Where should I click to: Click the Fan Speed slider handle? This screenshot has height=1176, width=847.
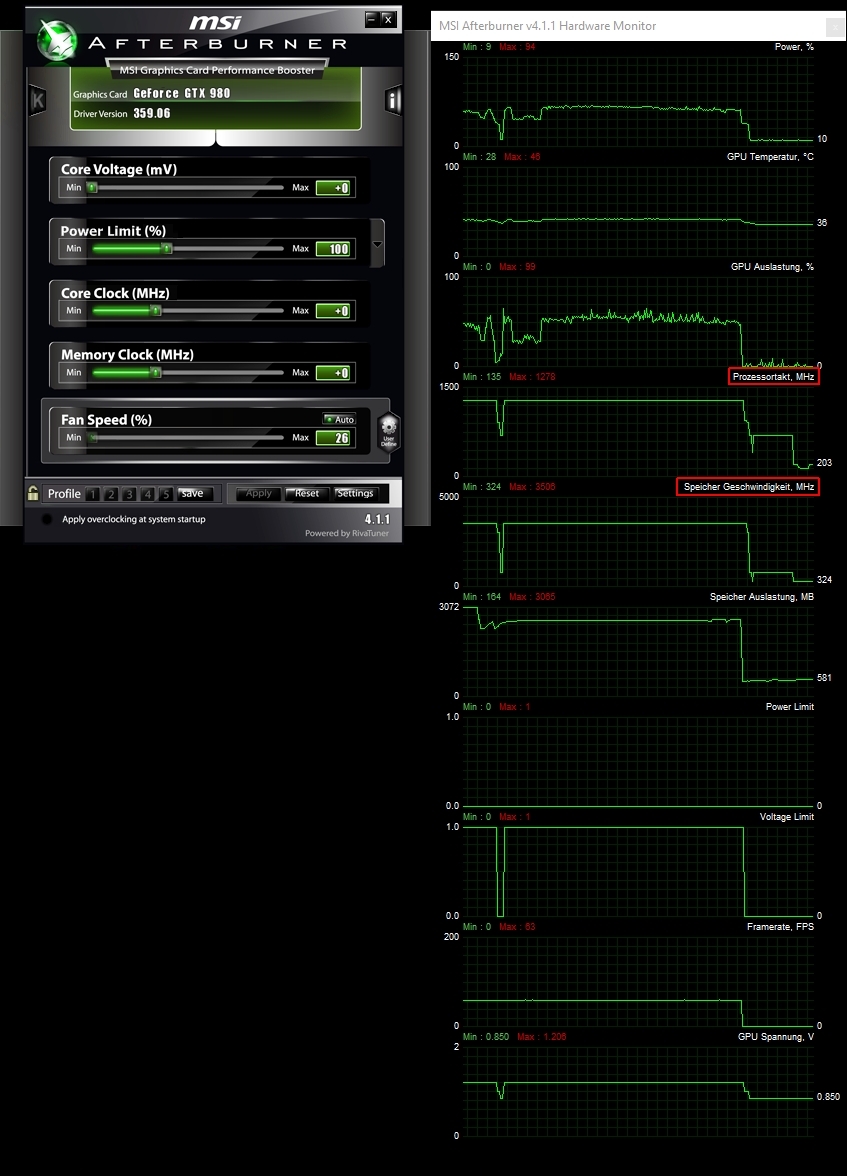93,437
